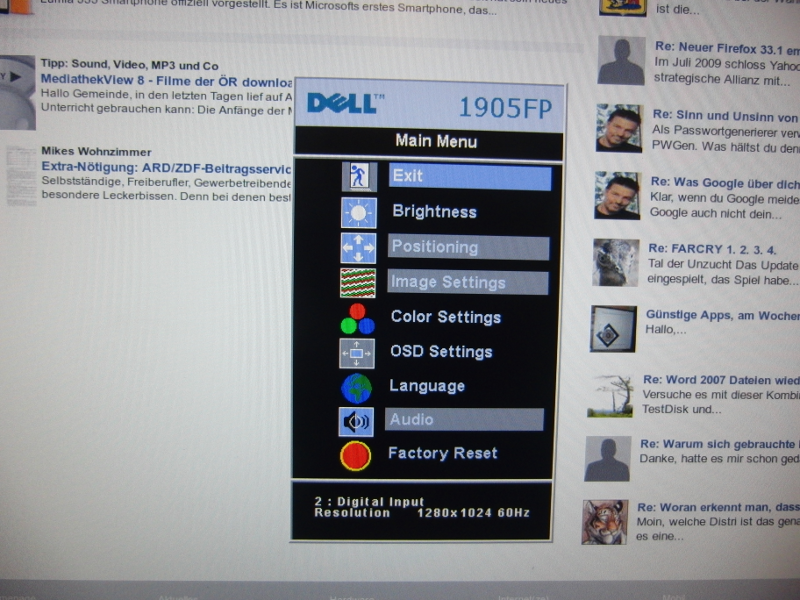Open the 'Re: Woran erkennt man' thread

(x=718, y=507)
